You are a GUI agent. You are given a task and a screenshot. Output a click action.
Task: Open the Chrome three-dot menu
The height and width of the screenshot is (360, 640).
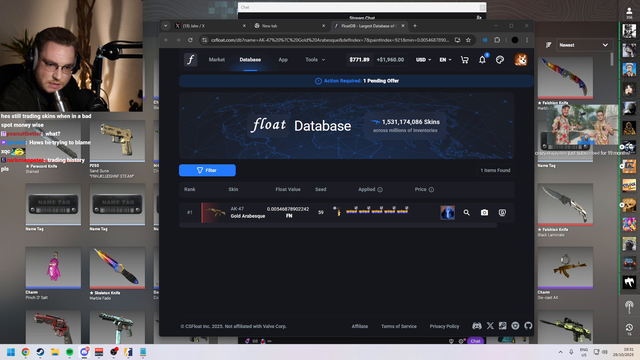(x=527, y=40)
